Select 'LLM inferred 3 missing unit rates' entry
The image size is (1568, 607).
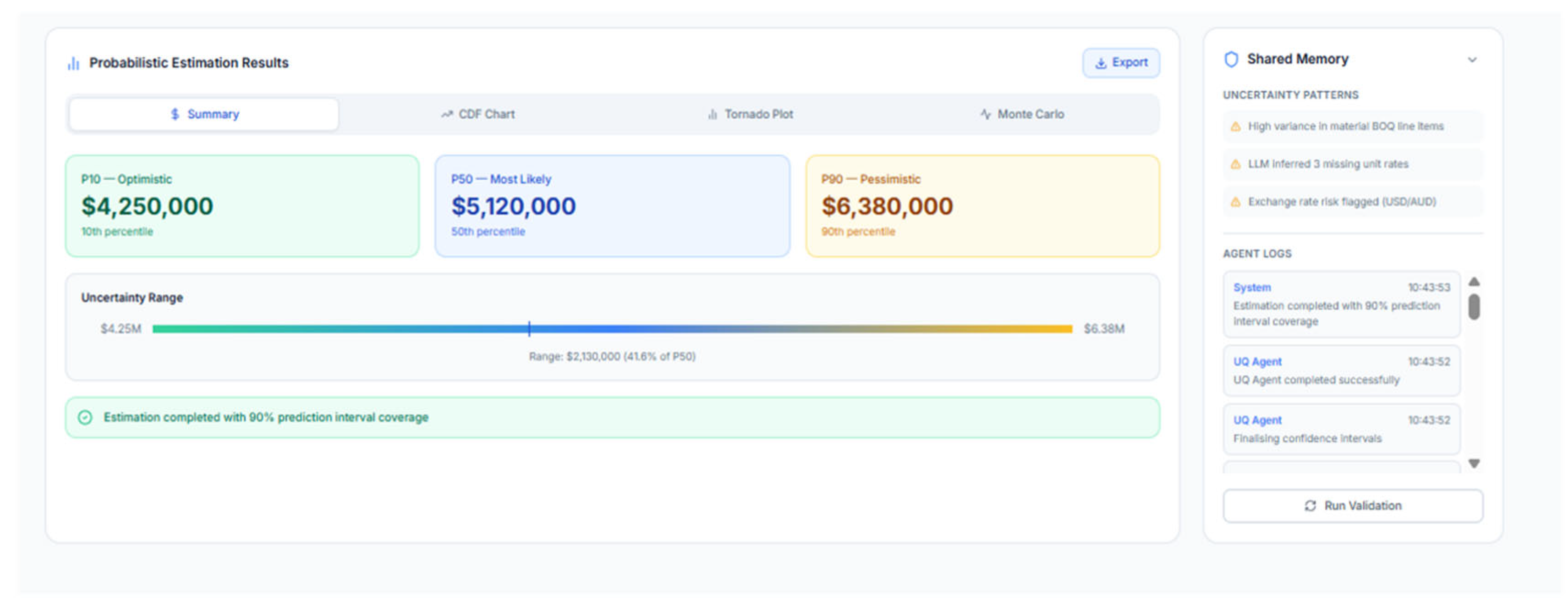[x=1353, y=165]
